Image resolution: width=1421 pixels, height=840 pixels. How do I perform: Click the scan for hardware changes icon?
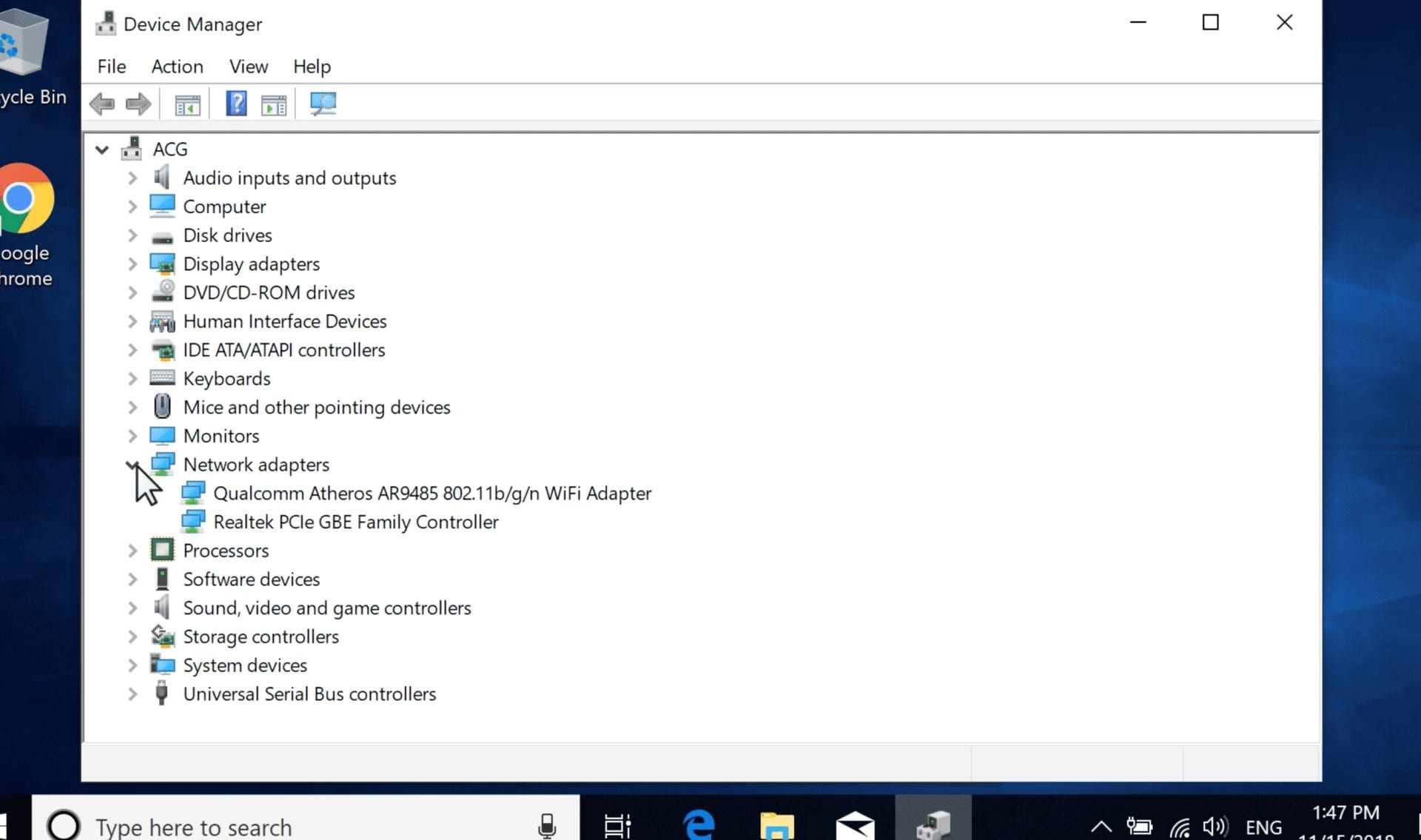[x=323, y=103]
